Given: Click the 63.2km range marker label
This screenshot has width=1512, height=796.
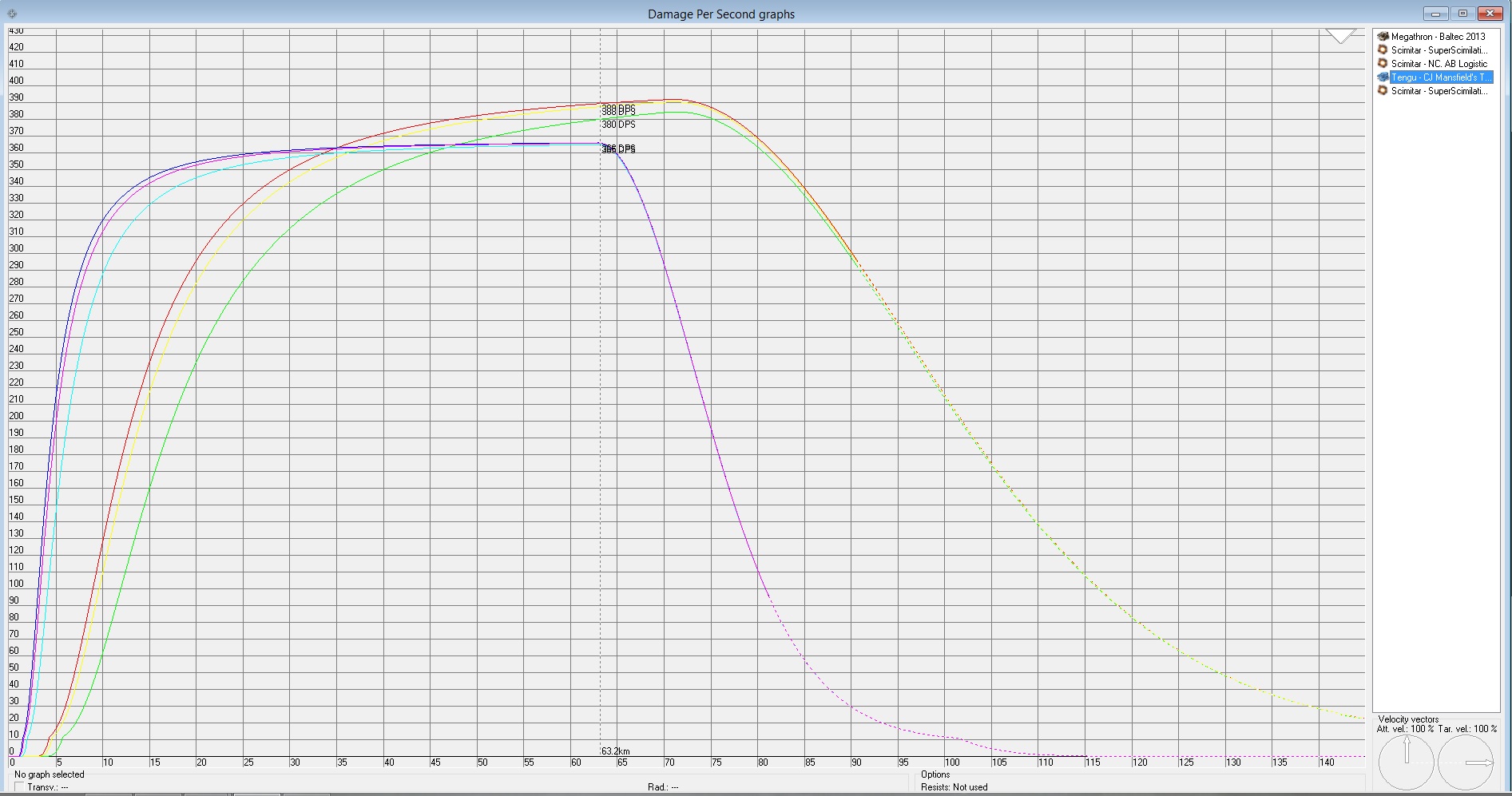Looking at the screenshot, I should tap(615, 751).
